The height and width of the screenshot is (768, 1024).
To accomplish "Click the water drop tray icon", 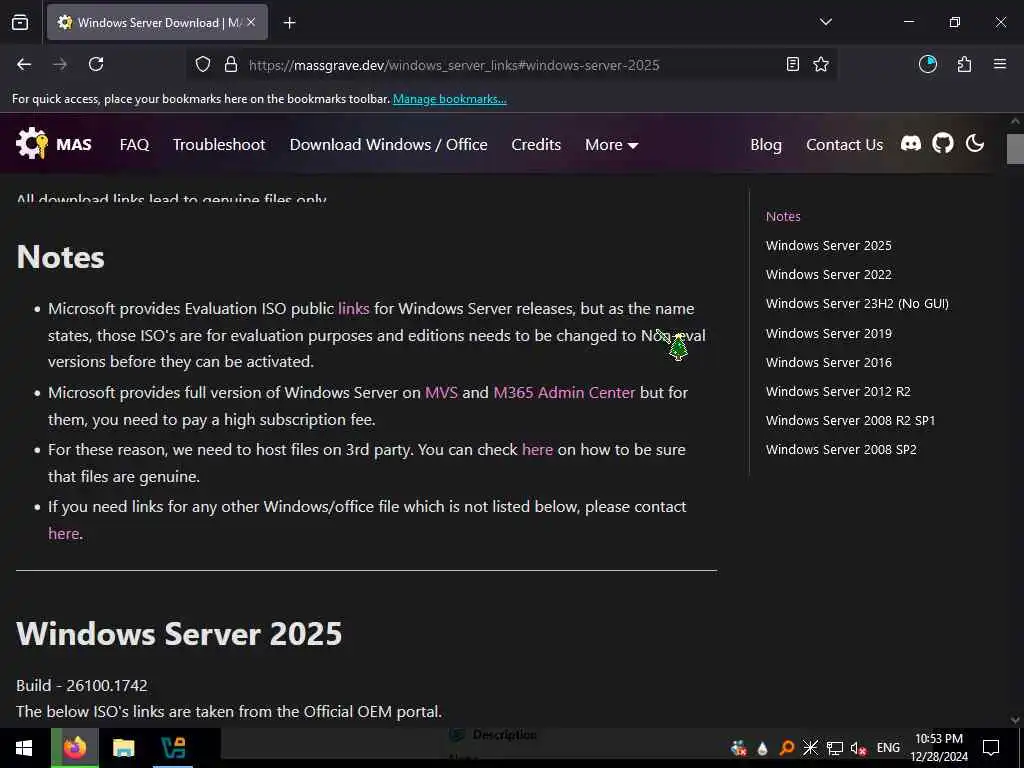I will point(762,748).
